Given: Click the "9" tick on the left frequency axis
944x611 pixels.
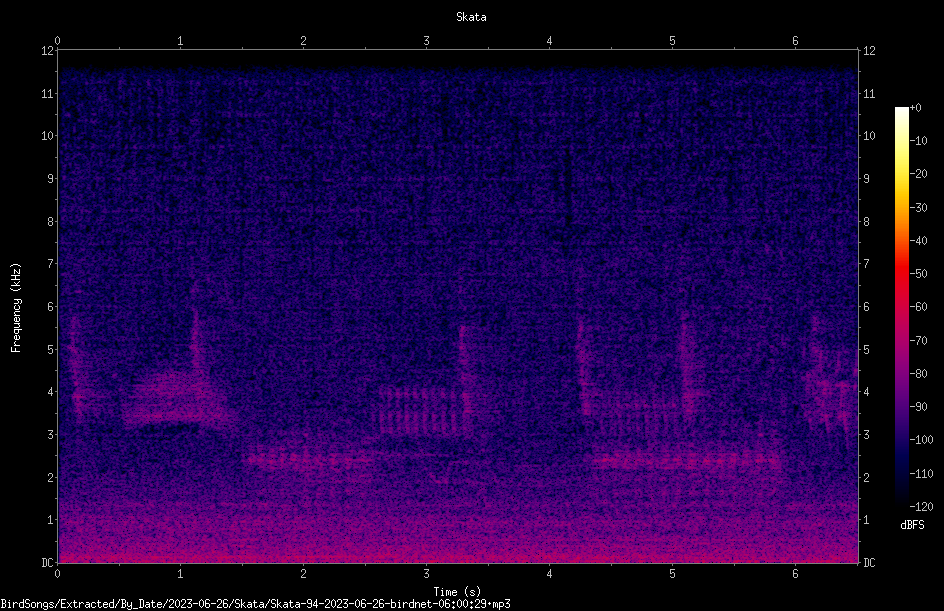Looking at the screenshot, I should click(x=50, y=179).
